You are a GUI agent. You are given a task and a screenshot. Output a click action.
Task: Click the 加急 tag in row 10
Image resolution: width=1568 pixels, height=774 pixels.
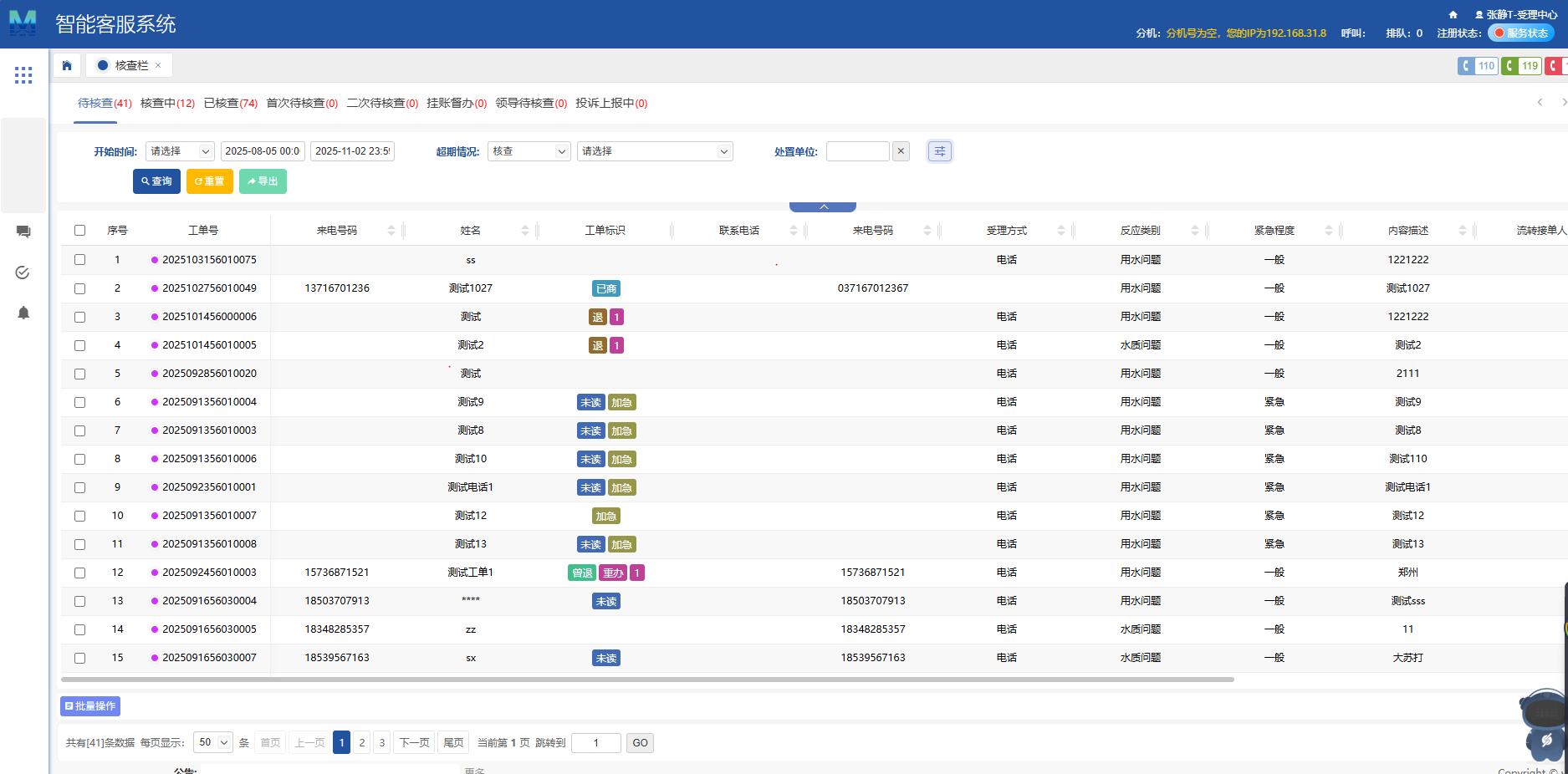coord(606,516)
